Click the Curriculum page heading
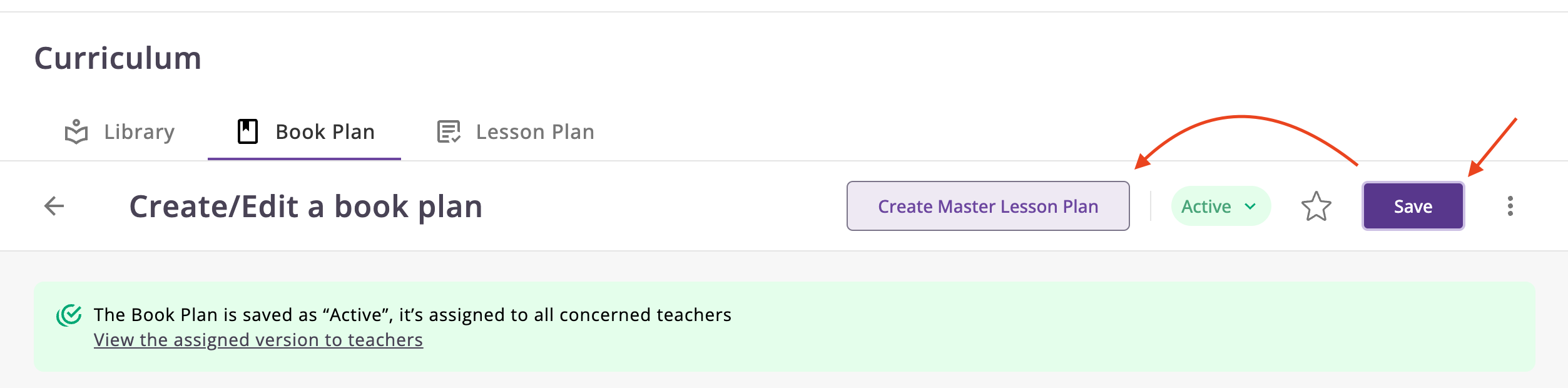Image resolution: width=1568 pixels, height=388 pixels. pos(118,58)
